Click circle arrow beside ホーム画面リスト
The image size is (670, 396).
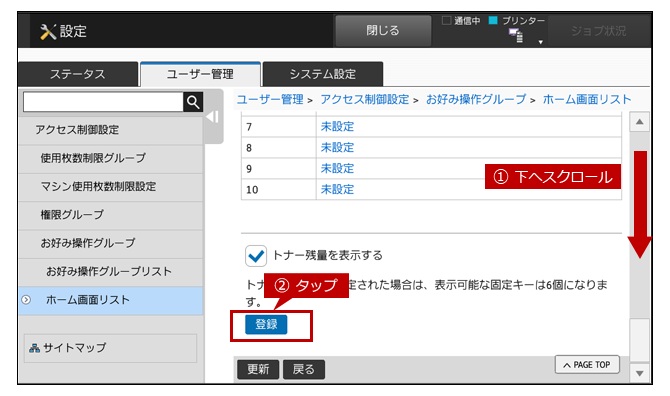click(x=26, y=300)
